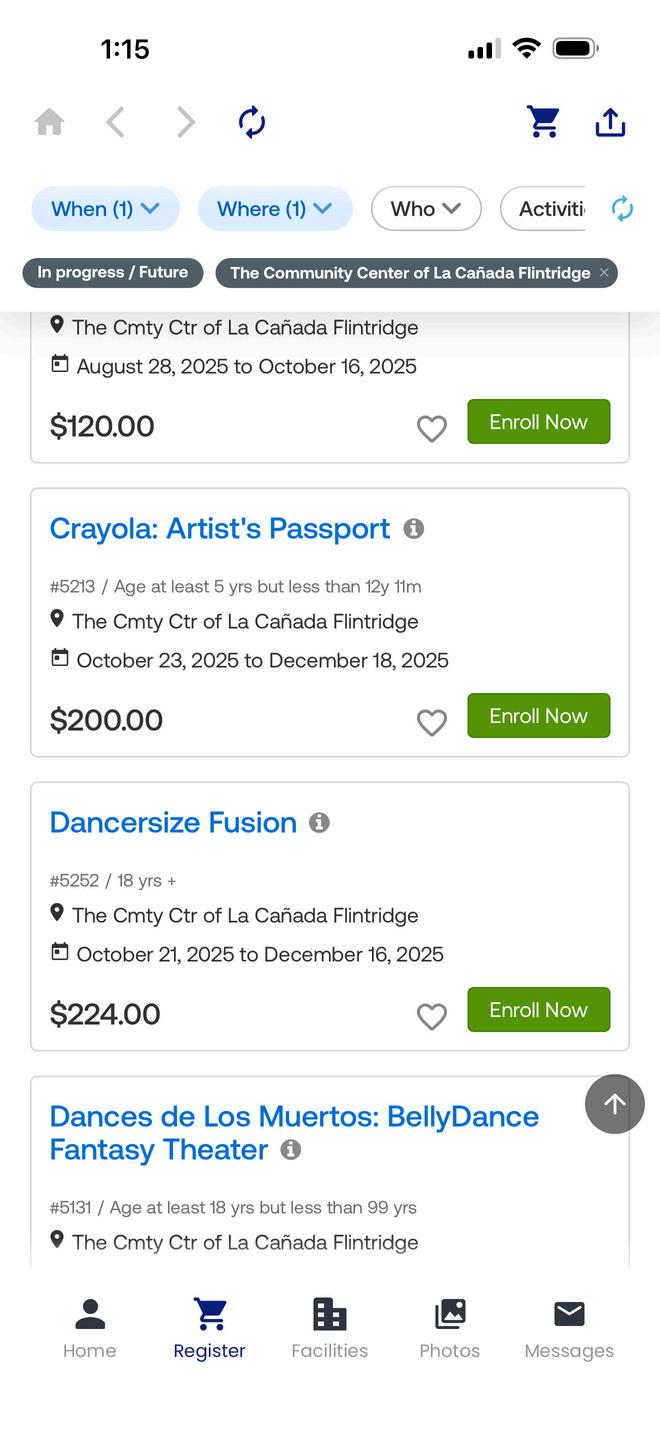Open the Messages tab
Viewport: 660px width, 1434px height.
click(x=569, y=1328)
